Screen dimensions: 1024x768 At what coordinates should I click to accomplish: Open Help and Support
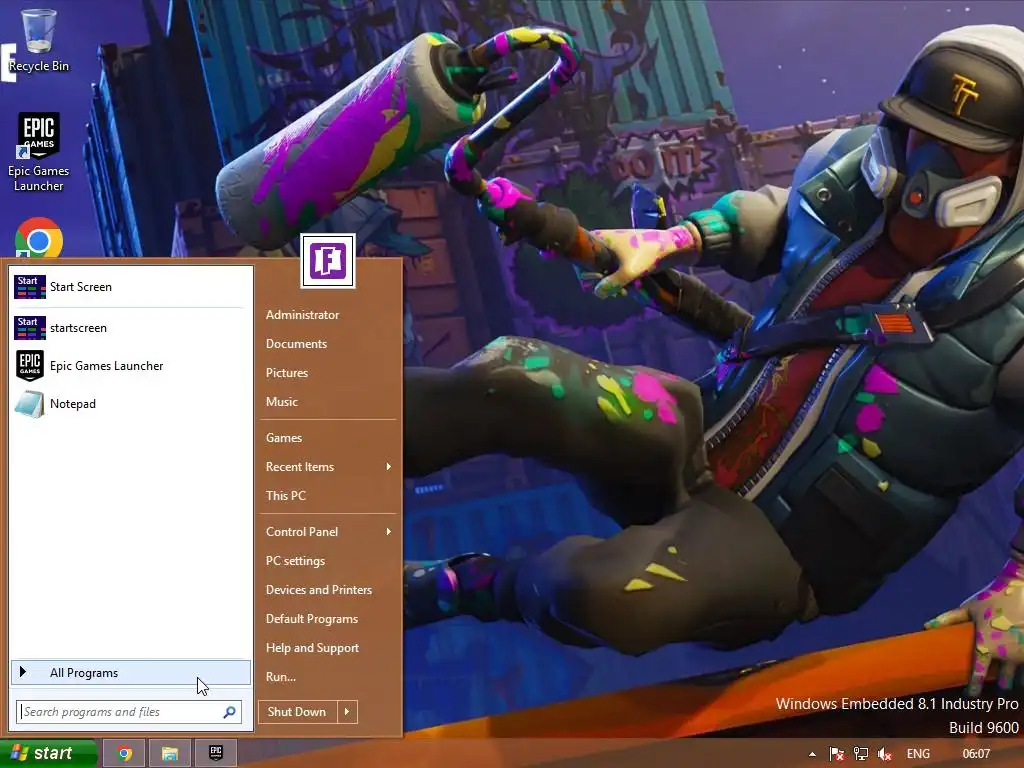(312, 648)
